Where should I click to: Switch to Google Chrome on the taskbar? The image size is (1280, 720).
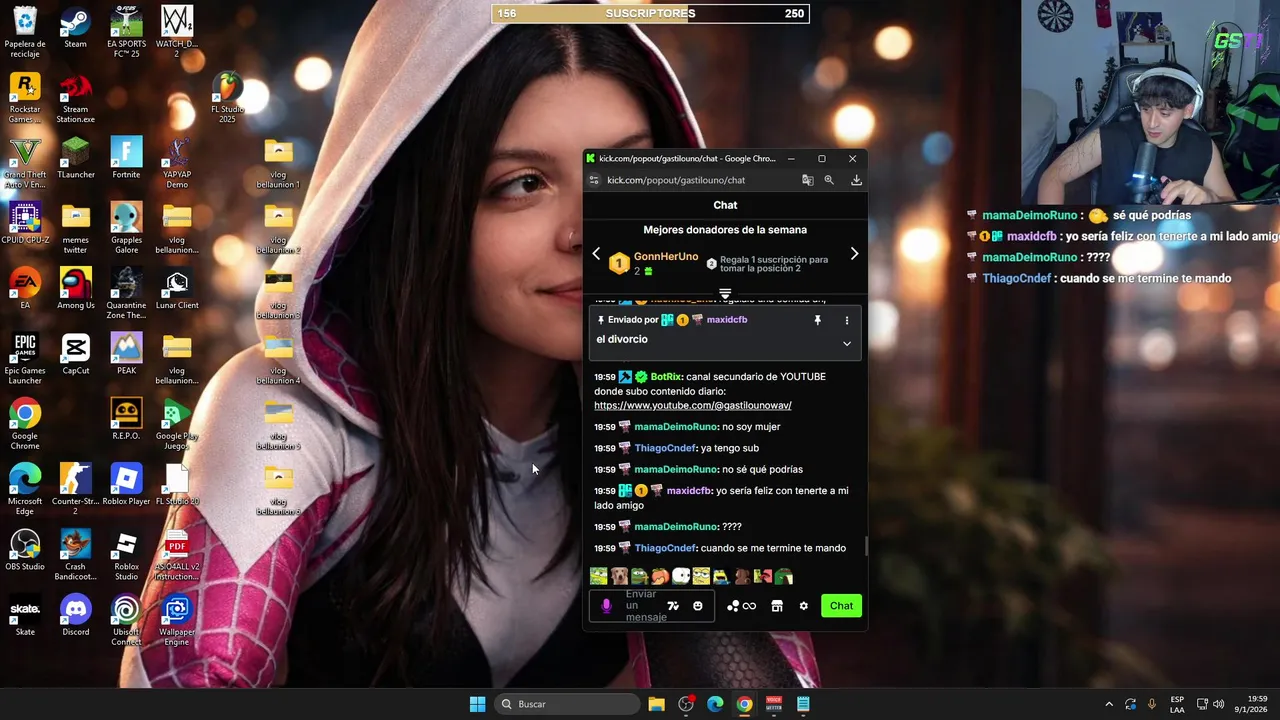click(x=744, y=704)
